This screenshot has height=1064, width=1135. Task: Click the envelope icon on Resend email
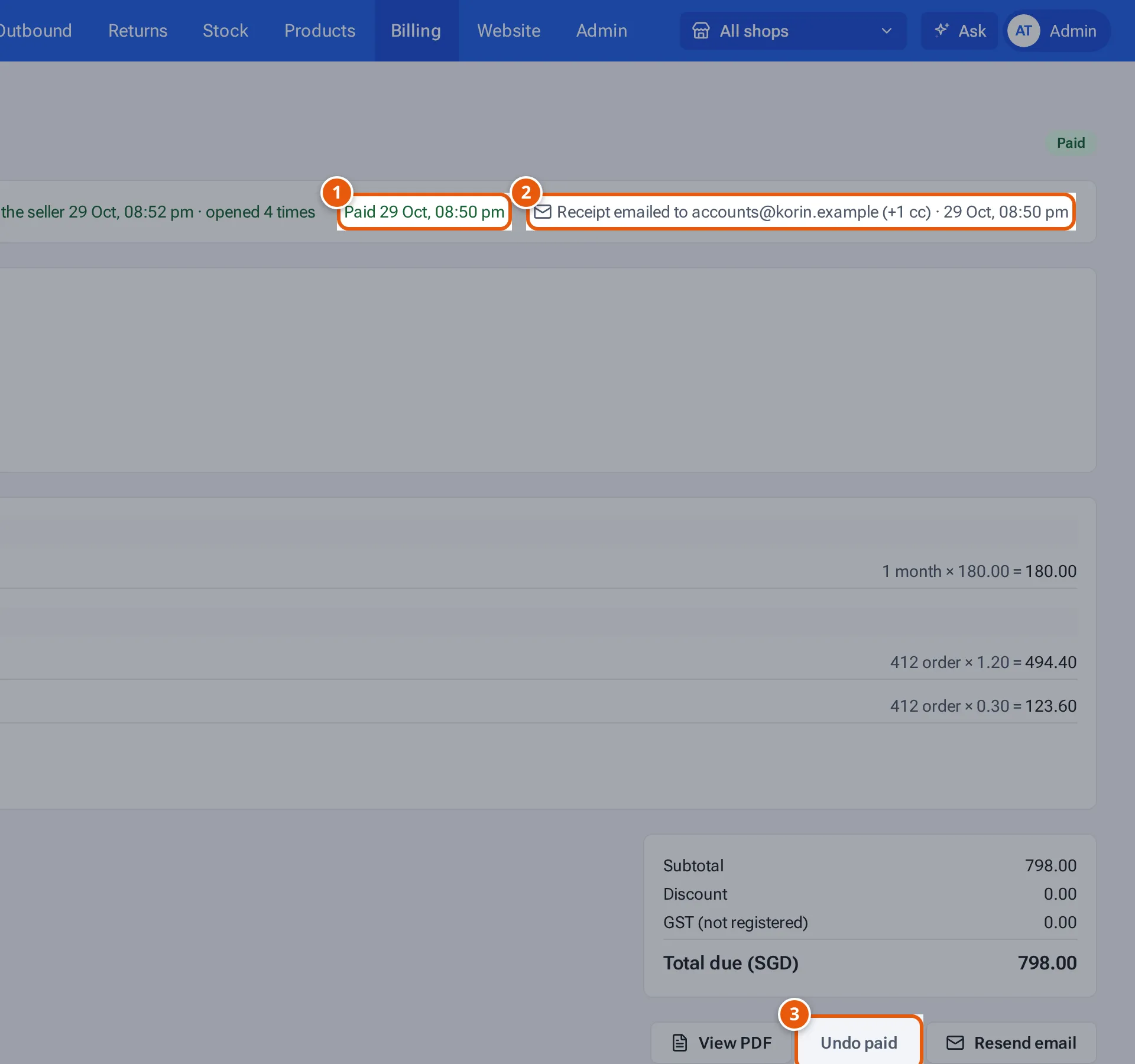click(x=955, y=1043)
